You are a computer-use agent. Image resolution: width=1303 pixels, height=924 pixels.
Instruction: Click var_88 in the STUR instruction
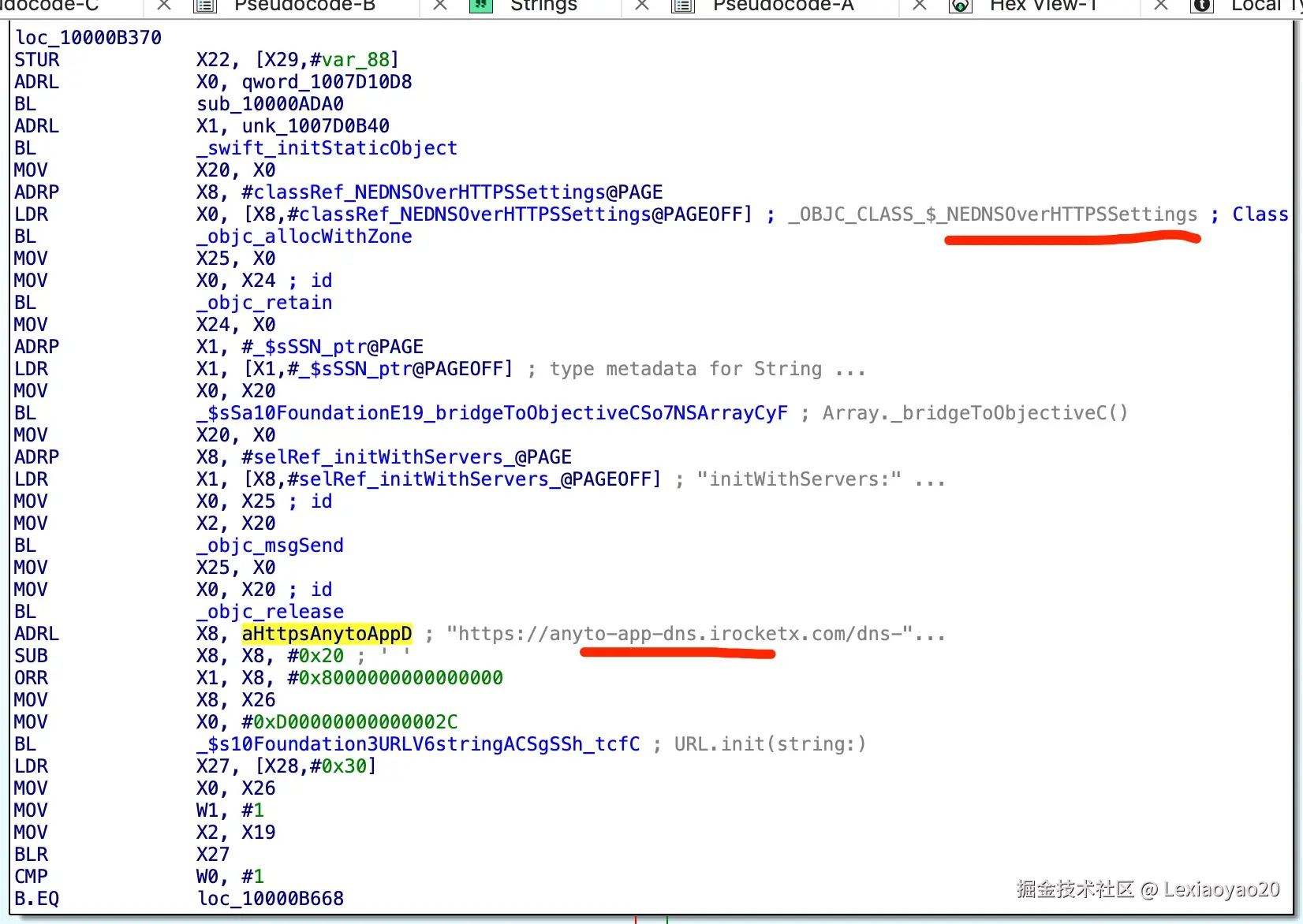pos(354,60)
